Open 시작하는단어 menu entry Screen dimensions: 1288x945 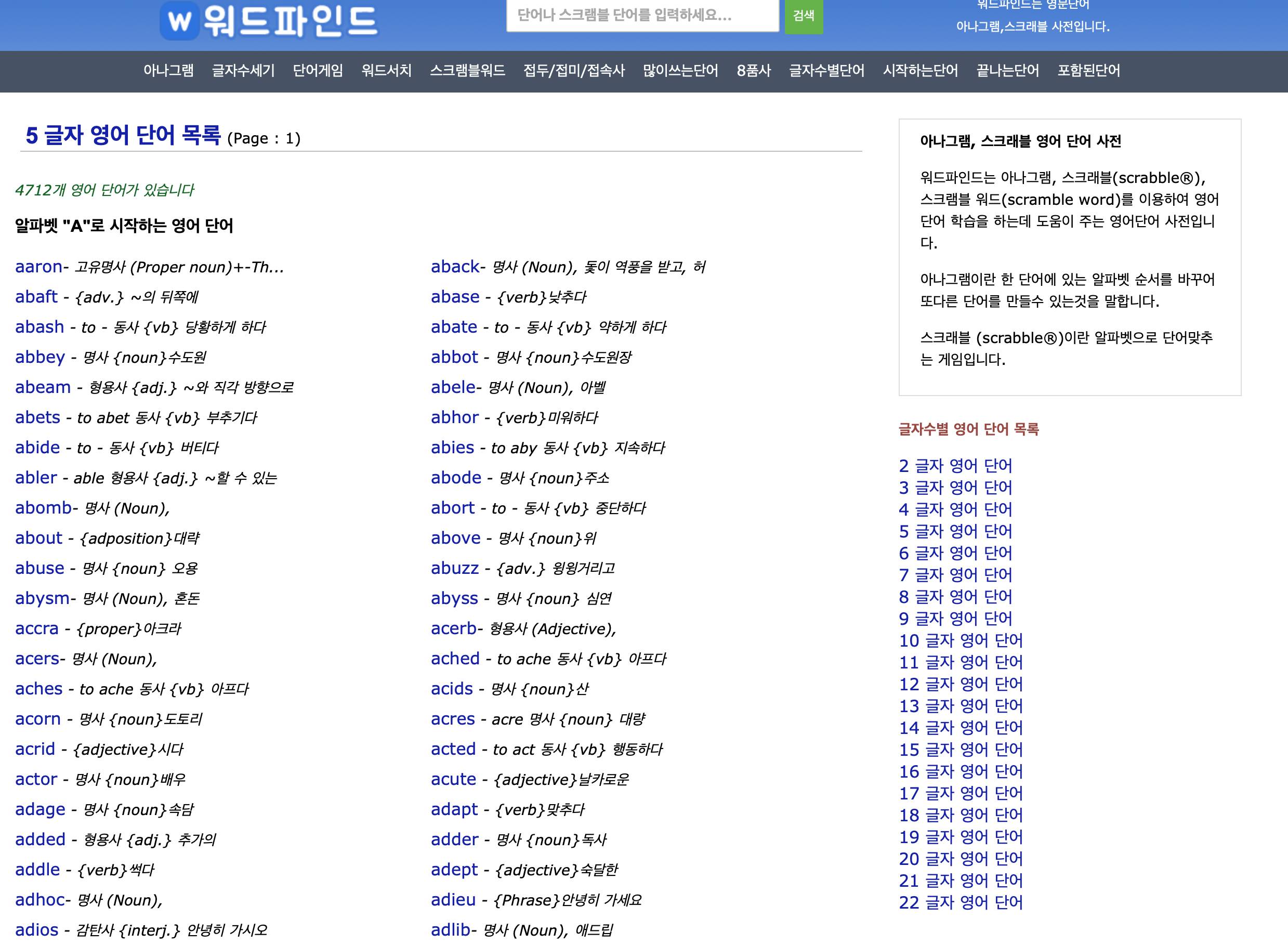point(919,70)
